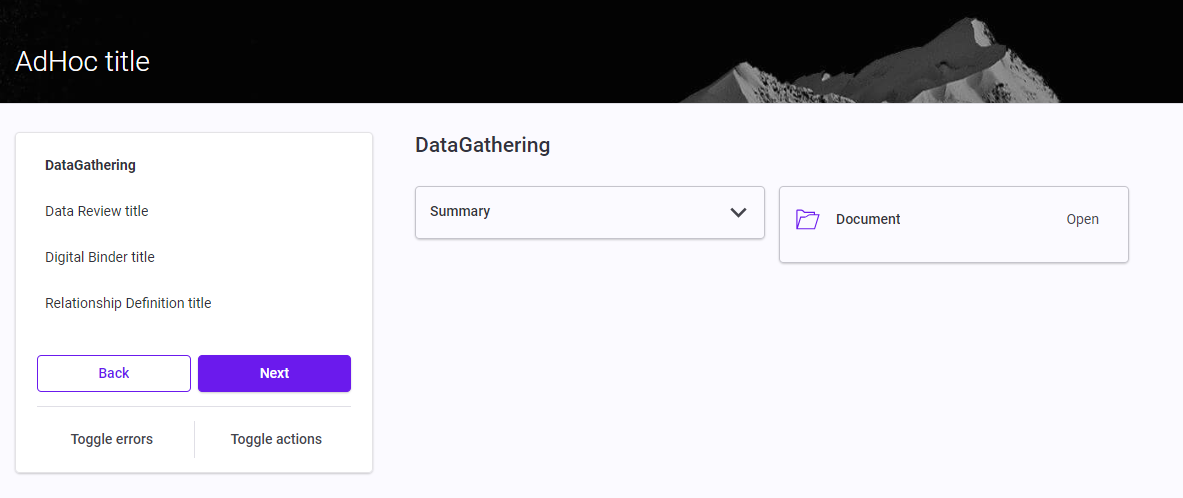1183x498 pixels.
Task: Click the Summary panel label
Action: [460, 212]
